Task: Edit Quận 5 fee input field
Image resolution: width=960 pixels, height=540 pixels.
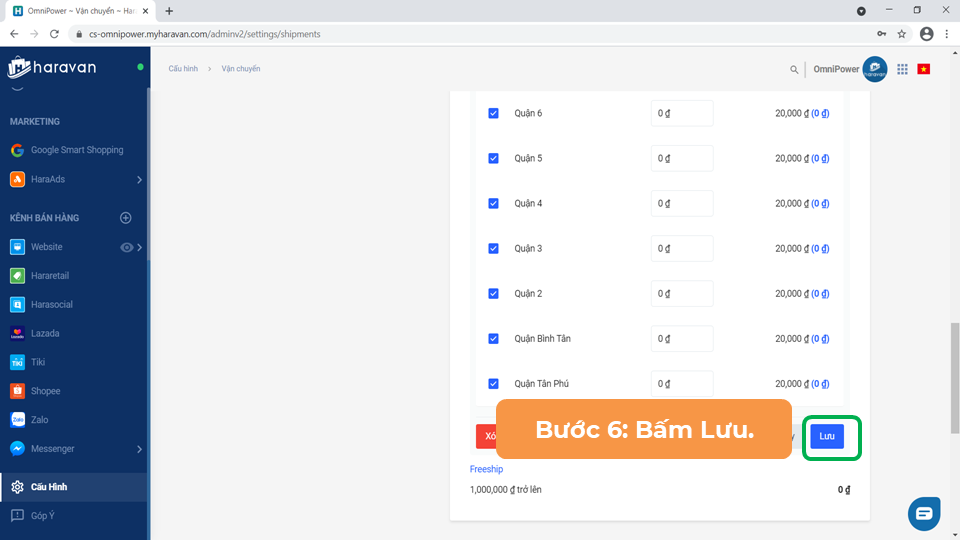Action: tap(682, 159)
